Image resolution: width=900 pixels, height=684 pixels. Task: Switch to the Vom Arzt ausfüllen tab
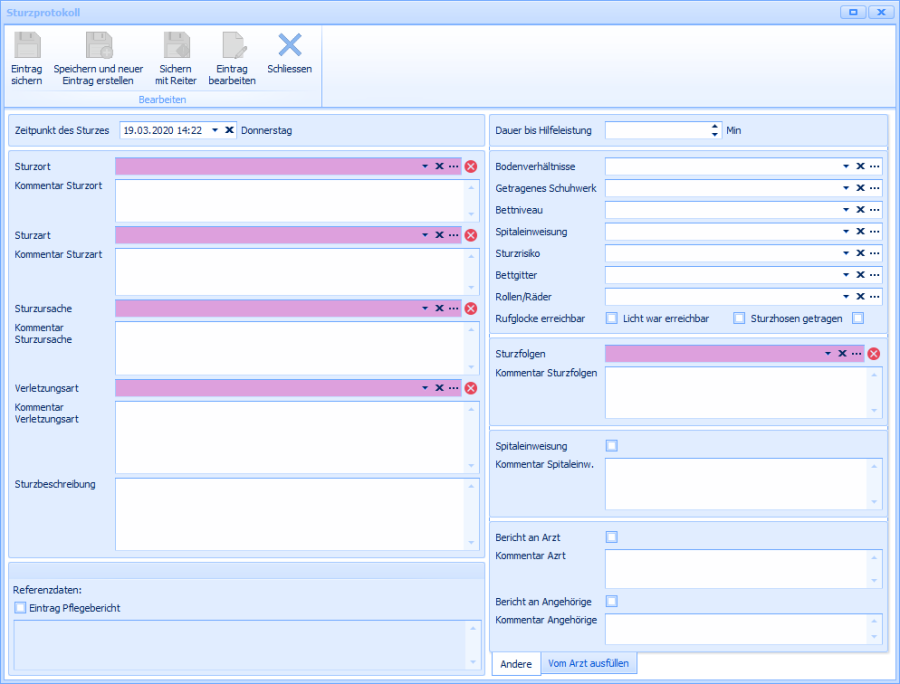588,663
